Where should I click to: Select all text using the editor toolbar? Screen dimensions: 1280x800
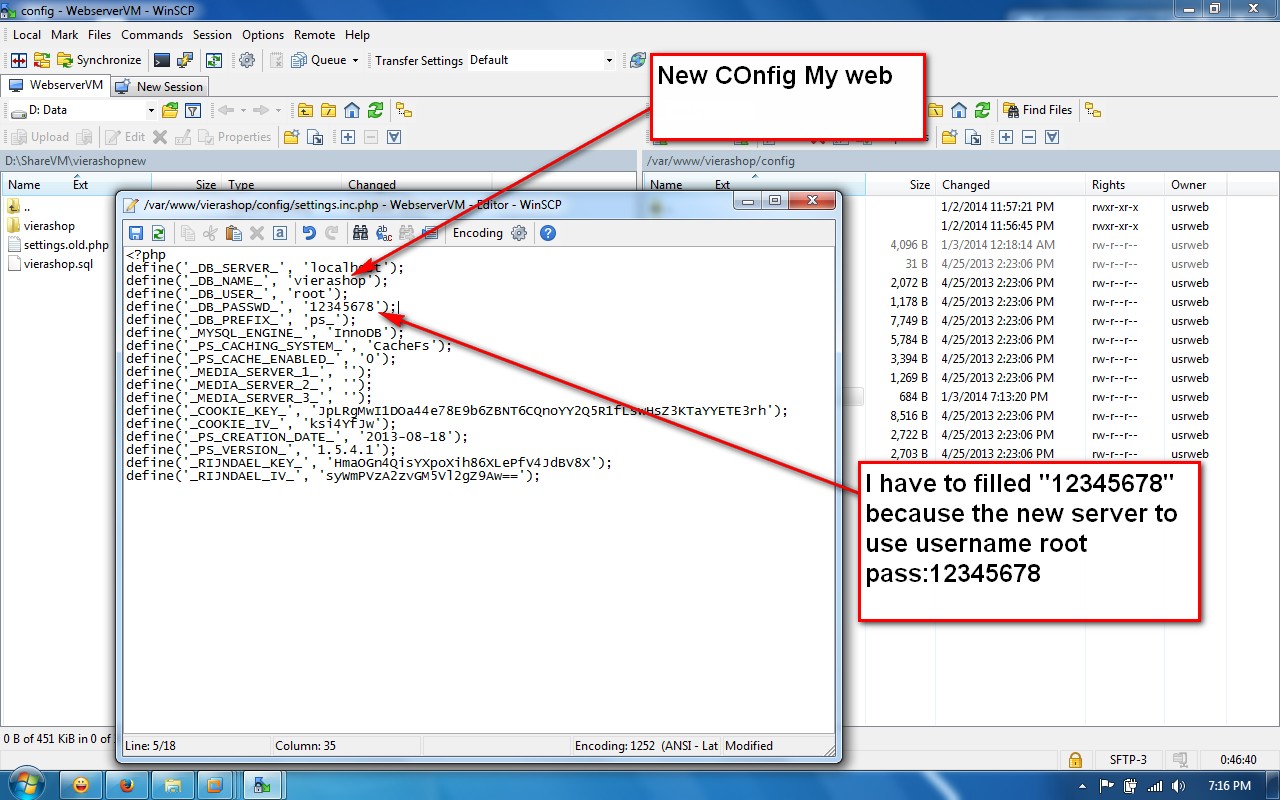tap(280, 233)
